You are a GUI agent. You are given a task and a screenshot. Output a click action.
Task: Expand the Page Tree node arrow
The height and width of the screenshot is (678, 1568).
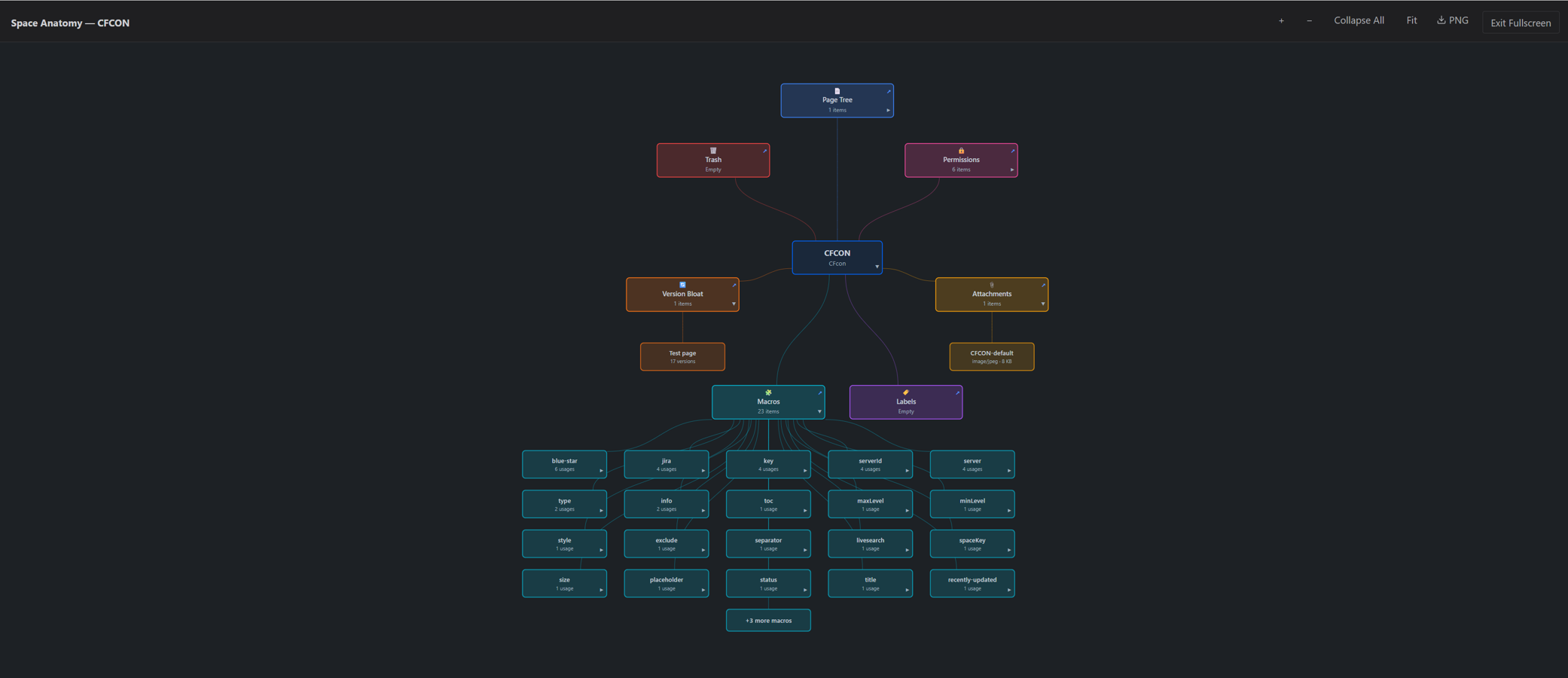coord(889,110)
